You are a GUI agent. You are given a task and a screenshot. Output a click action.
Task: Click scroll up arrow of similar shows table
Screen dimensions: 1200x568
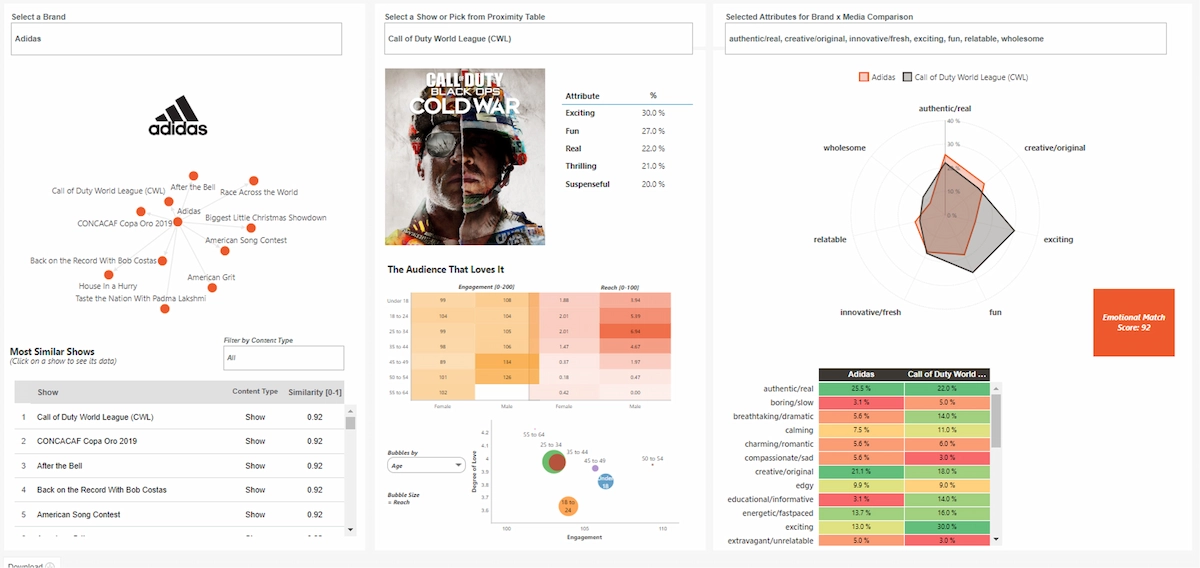click(x=350, y=410)
